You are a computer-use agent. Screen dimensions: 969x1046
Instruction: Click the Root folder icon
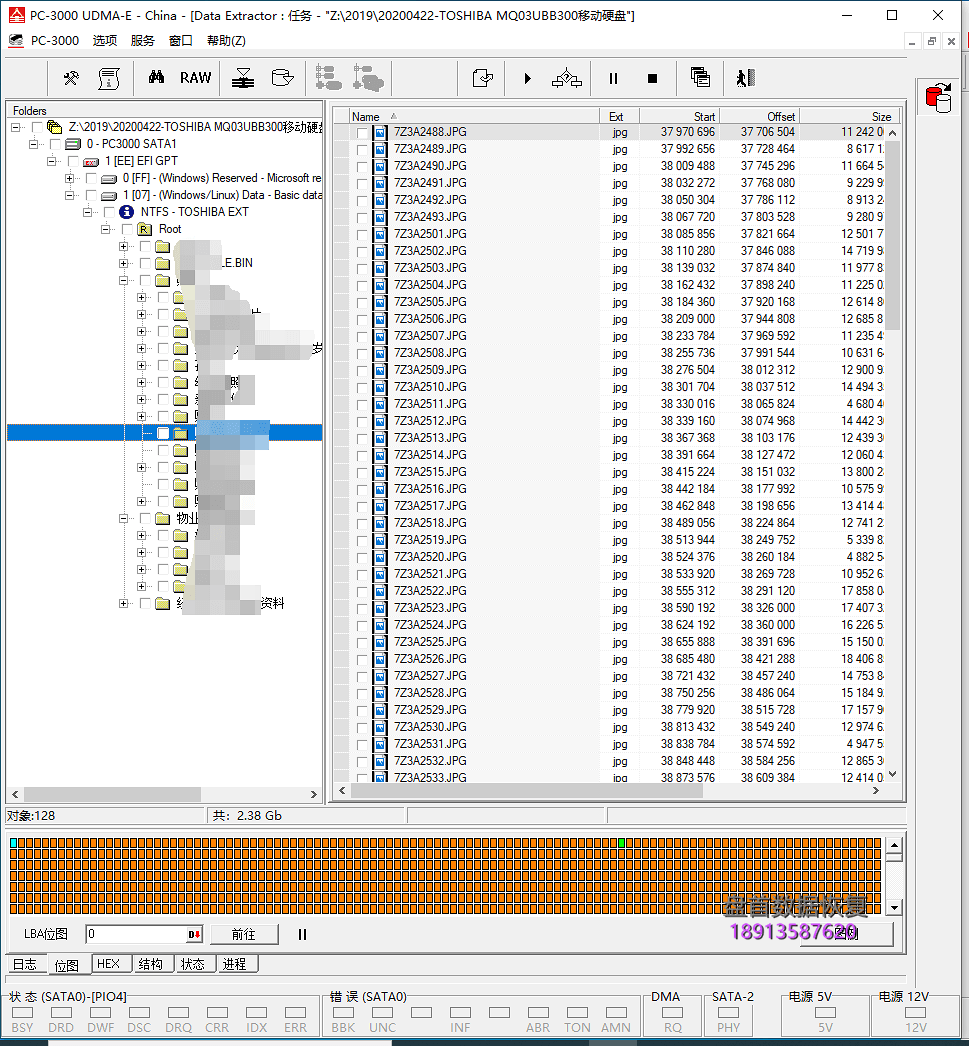[x=145, y=229]
